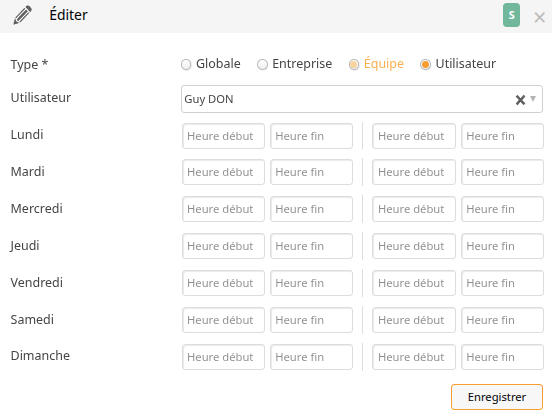Open the Utilisateur dropdown arrow
The height and width of the screenshot is (419, 552).
[x=533, y=99]
